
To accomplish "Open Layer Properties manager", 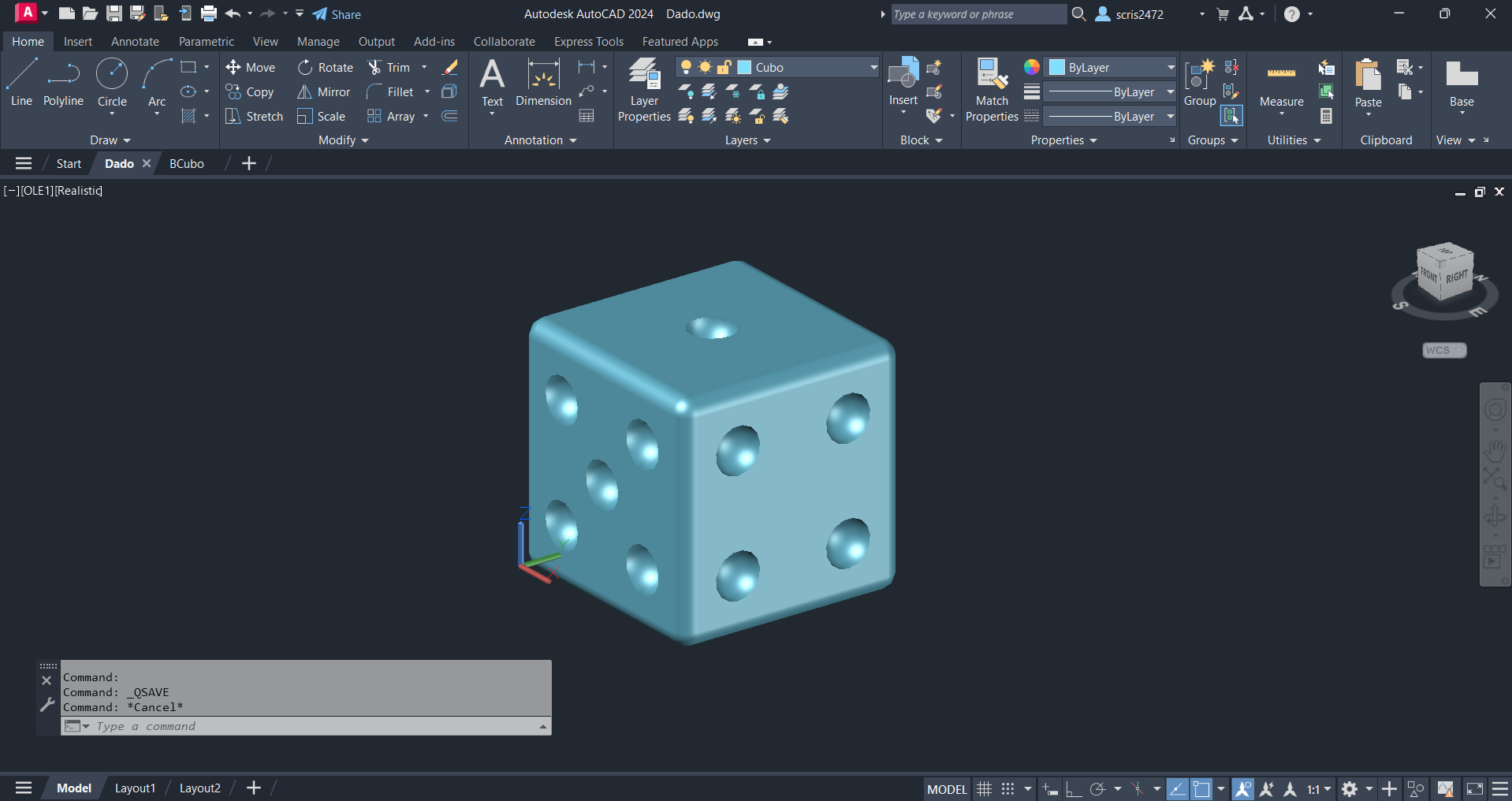I will (644, 91).
